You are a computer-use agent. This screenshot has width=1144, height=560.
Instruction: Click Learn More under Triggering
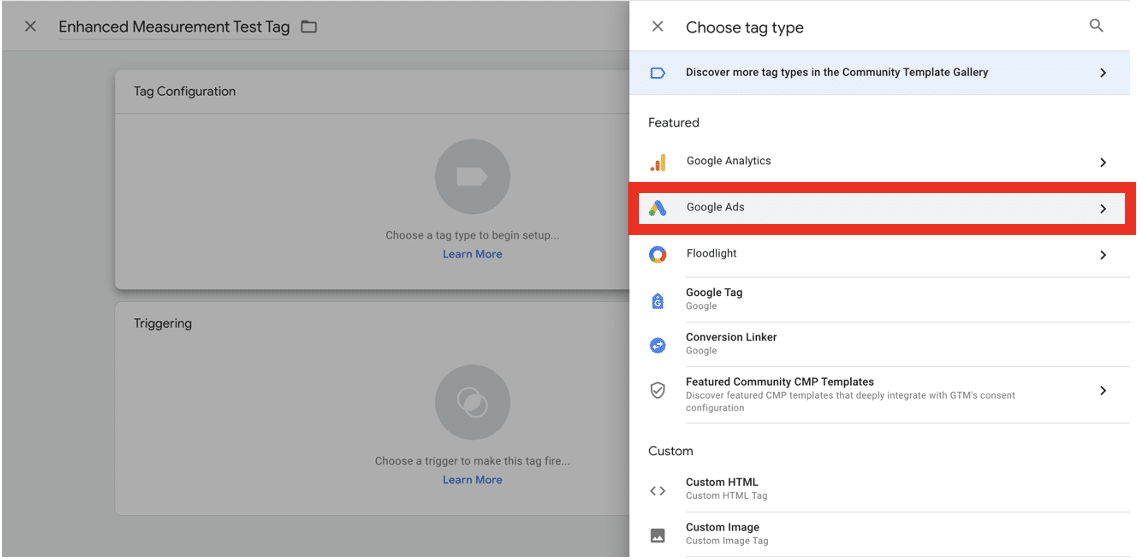[x=472, y=480]
